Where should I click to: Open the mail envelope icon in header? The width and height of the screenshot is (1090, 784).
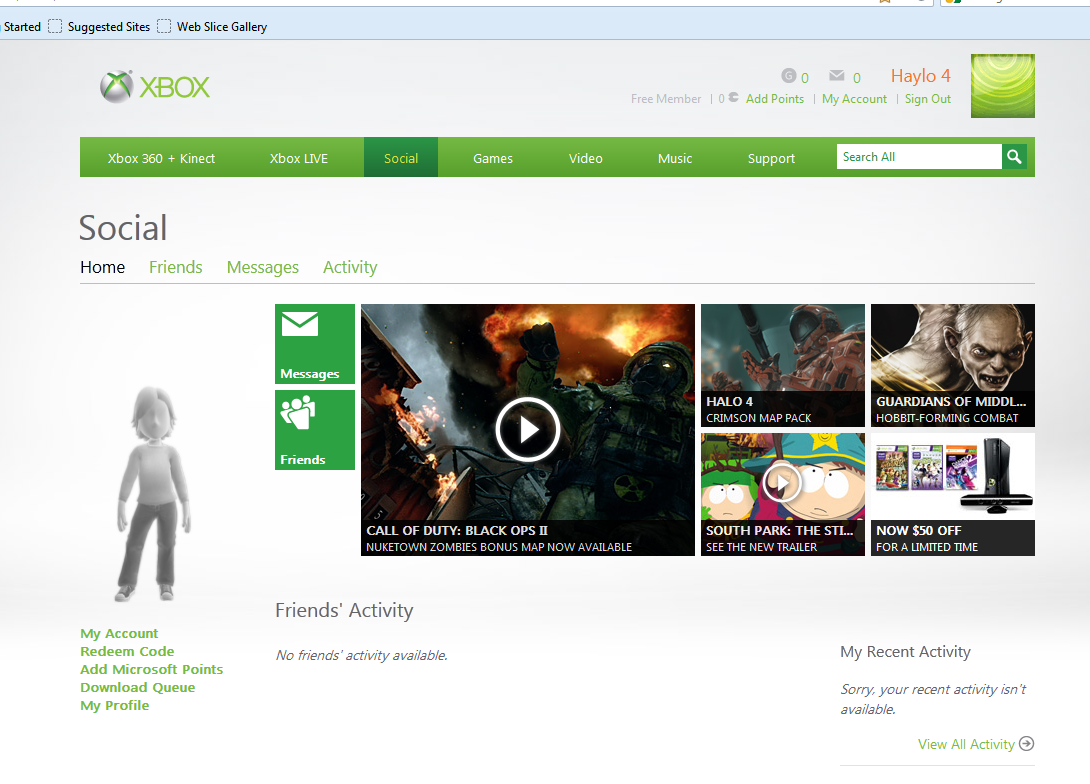837,75
